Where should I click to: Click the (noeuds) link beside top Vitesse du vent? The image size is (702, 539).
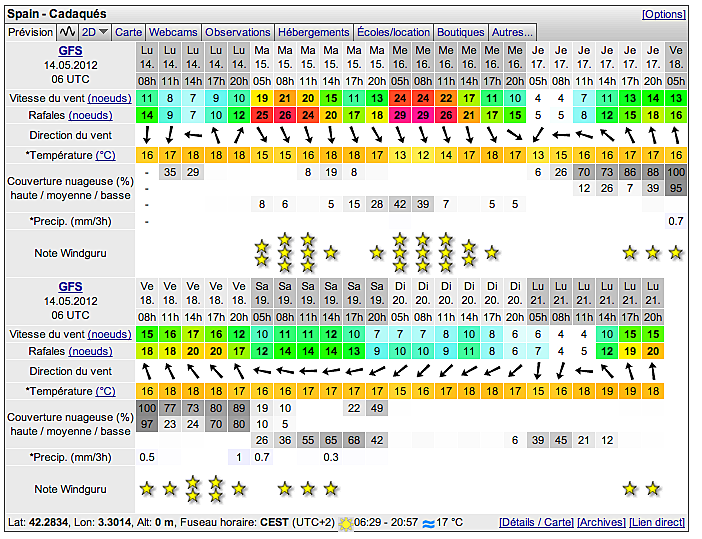110,98
